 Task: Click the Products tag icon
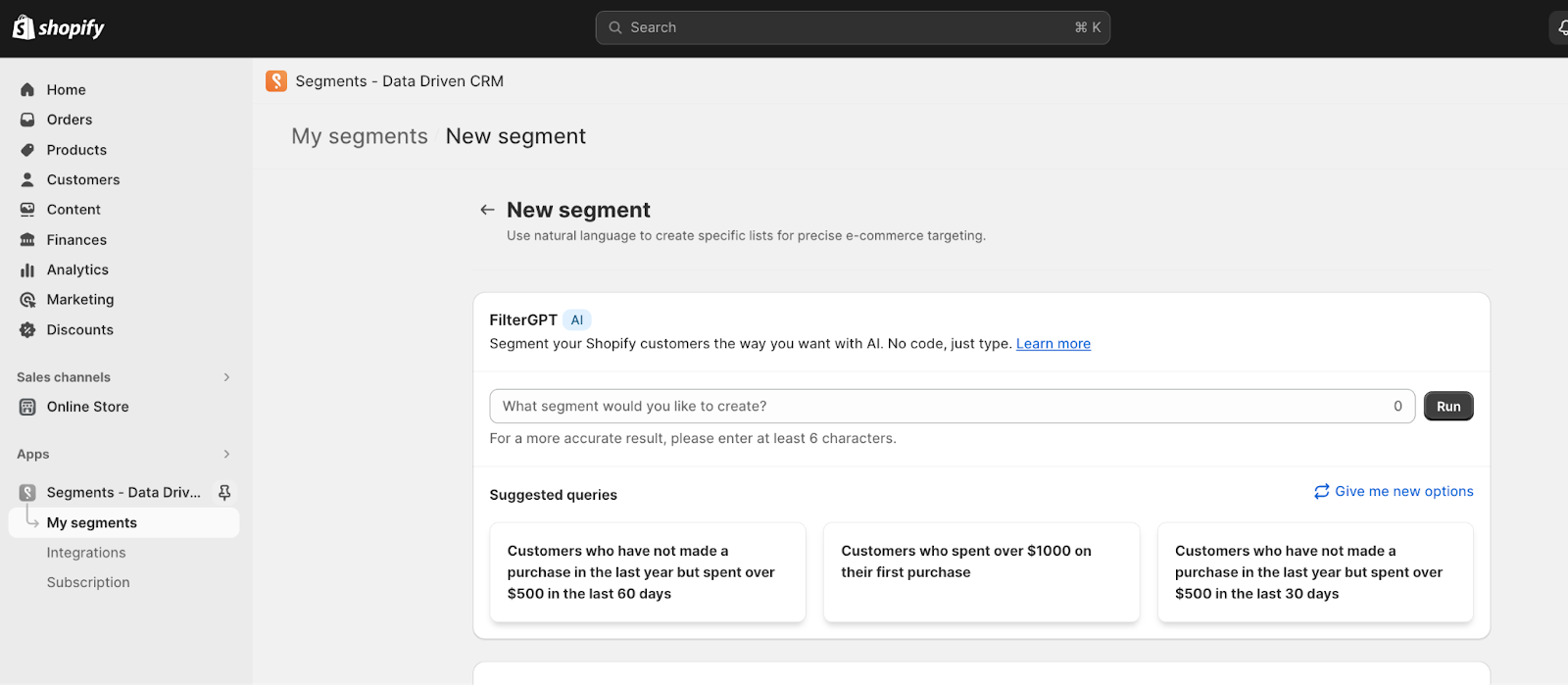point(27,150)
